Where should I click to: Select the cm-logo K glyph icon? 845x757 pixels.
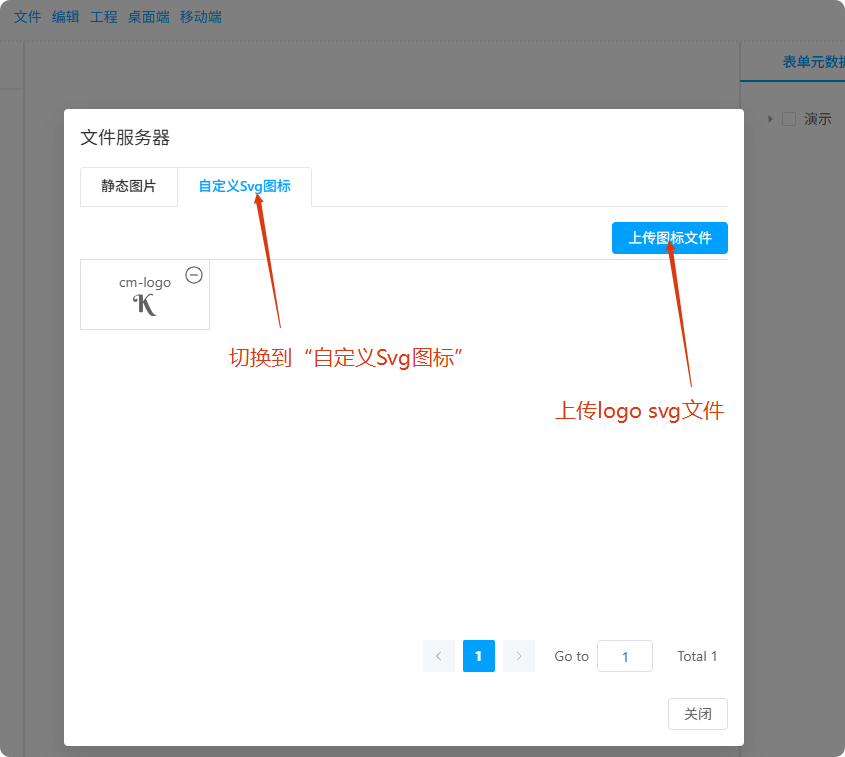[x=145, y=305]
